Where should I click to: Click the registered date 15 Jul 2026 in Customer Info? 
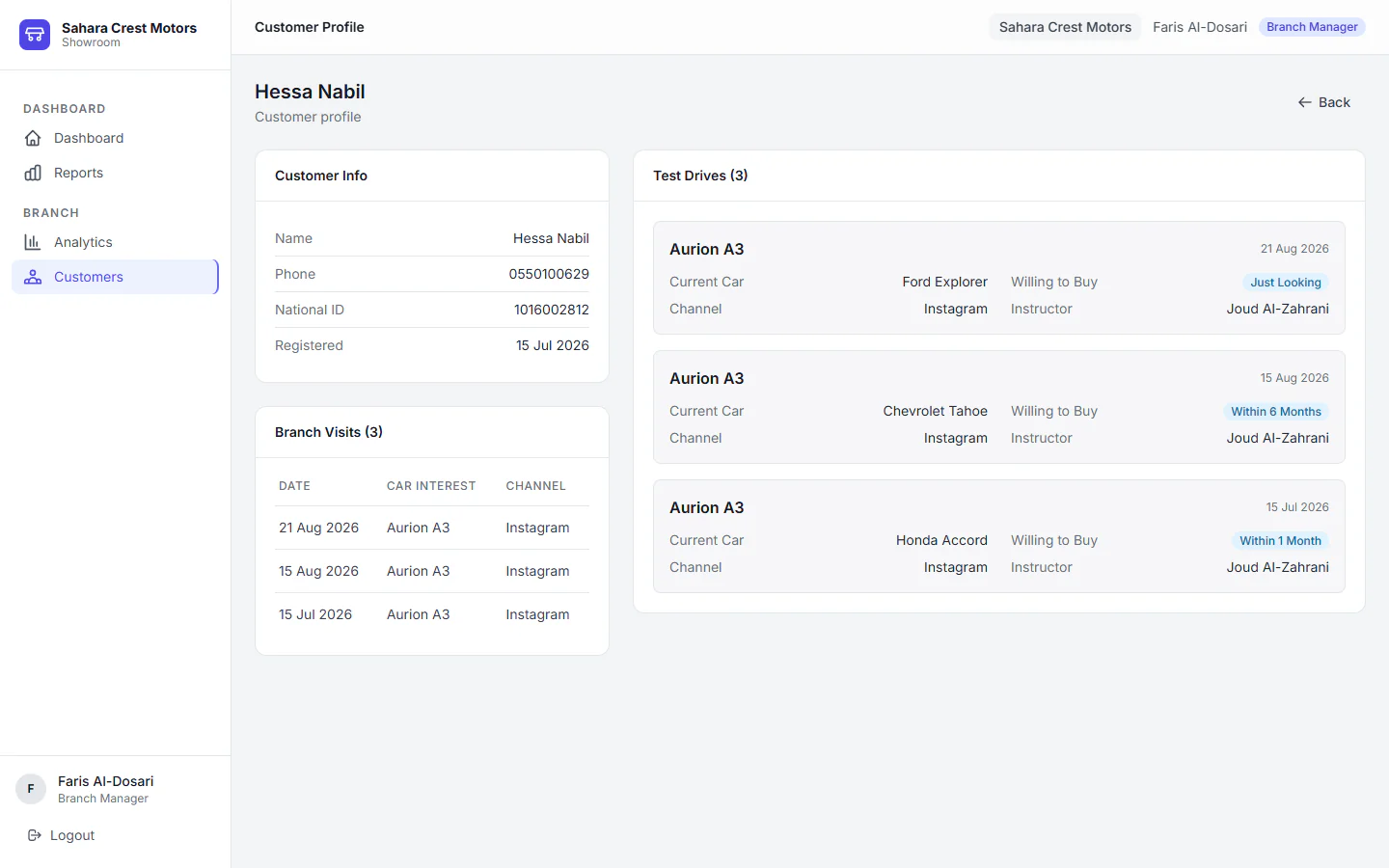pyautogui.click(x=552, y=345)
